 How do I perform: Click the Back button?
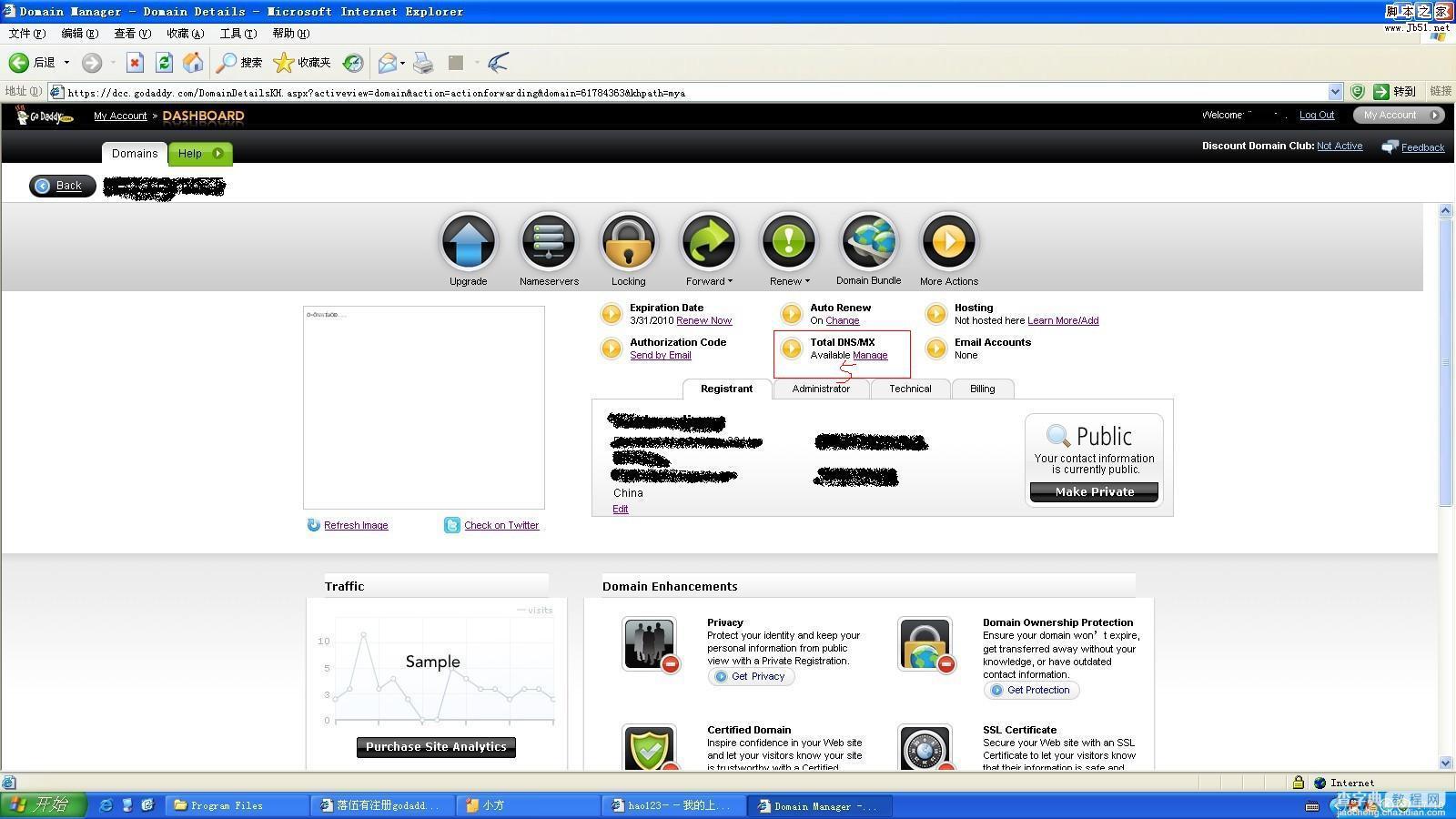tap(62, 186)
